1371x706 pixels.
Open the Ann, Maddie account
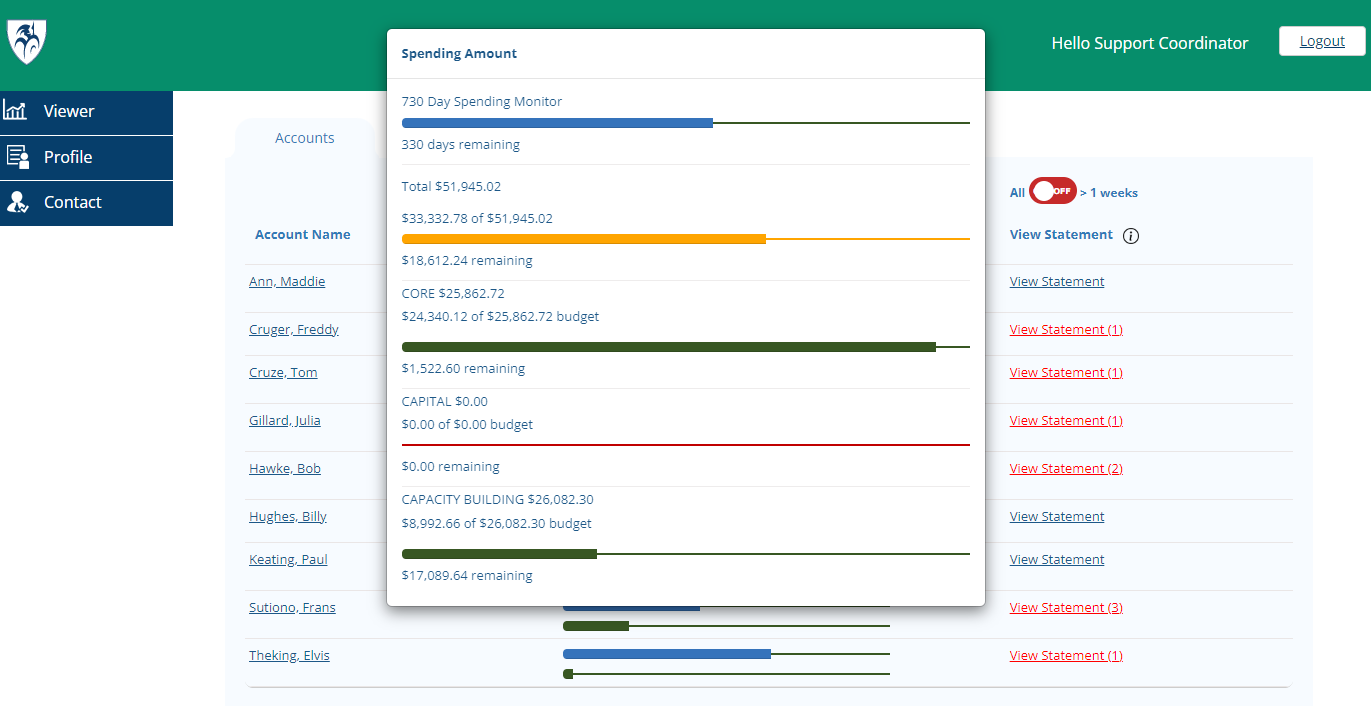tap(287, 282)
